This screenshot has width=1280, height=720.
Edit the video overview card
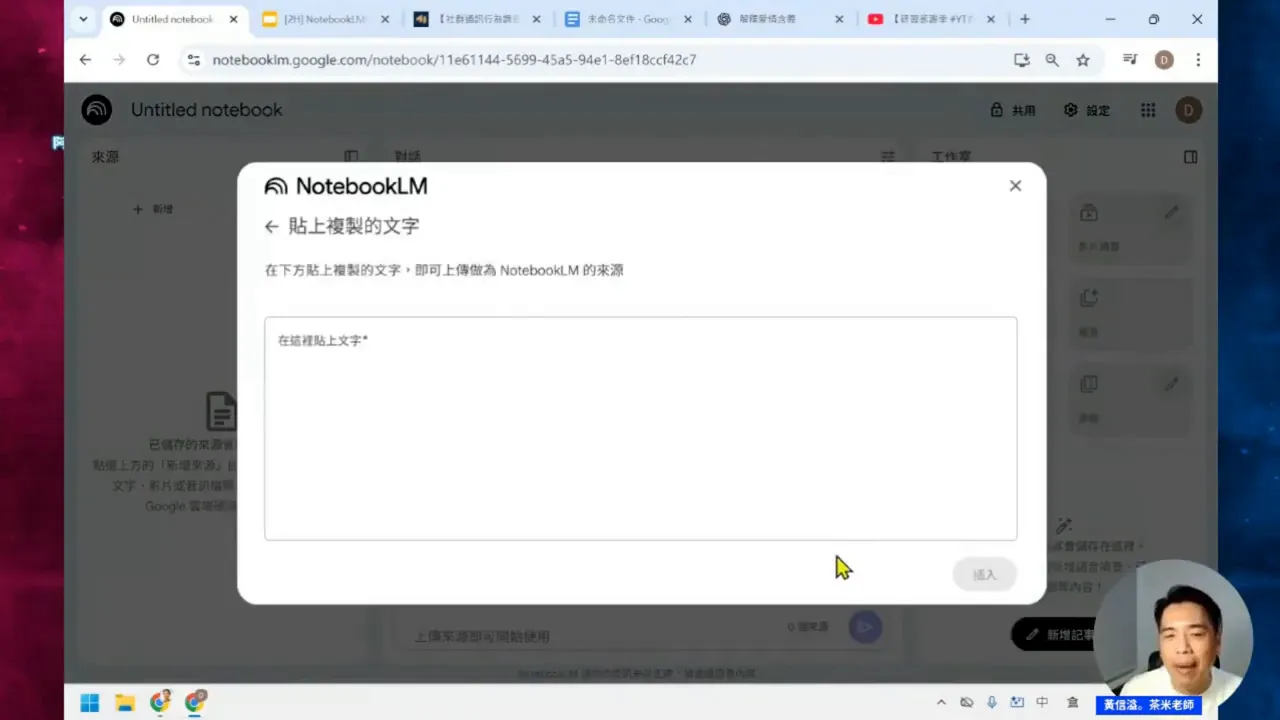click(x=1171, y=213)
